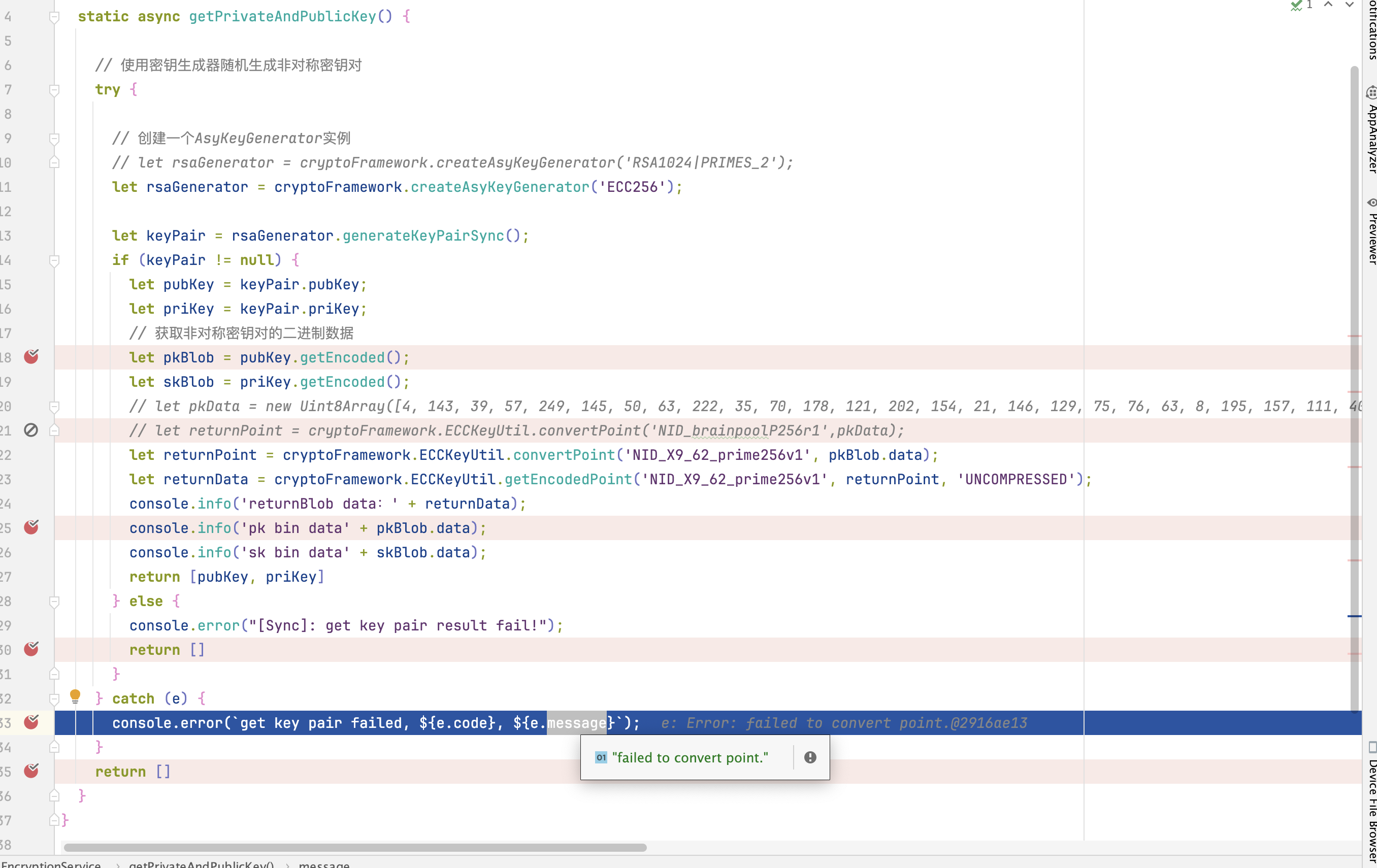This screenshot has height=868, width=1377.
Task: Select message in the breadcrumb bar
Action: pos(323,864)
